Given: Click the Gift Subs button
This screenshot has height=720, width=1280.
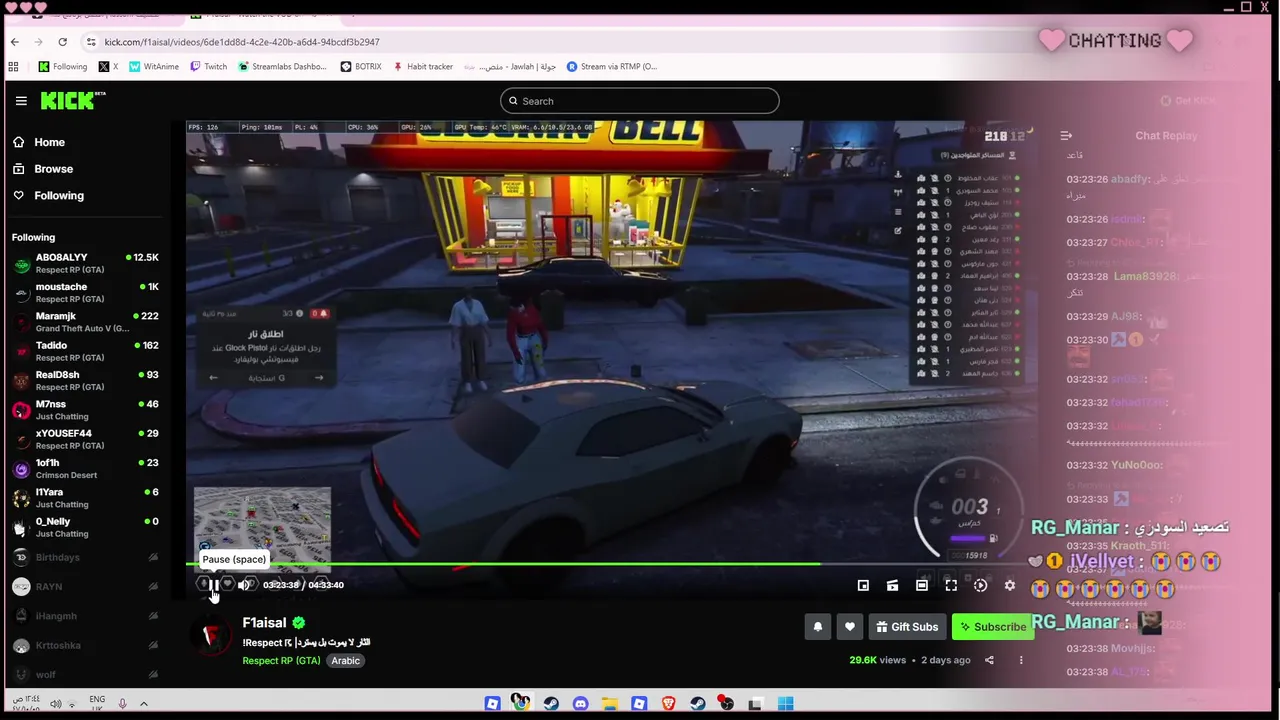Looking at the screenshot, I should point(907,627).
